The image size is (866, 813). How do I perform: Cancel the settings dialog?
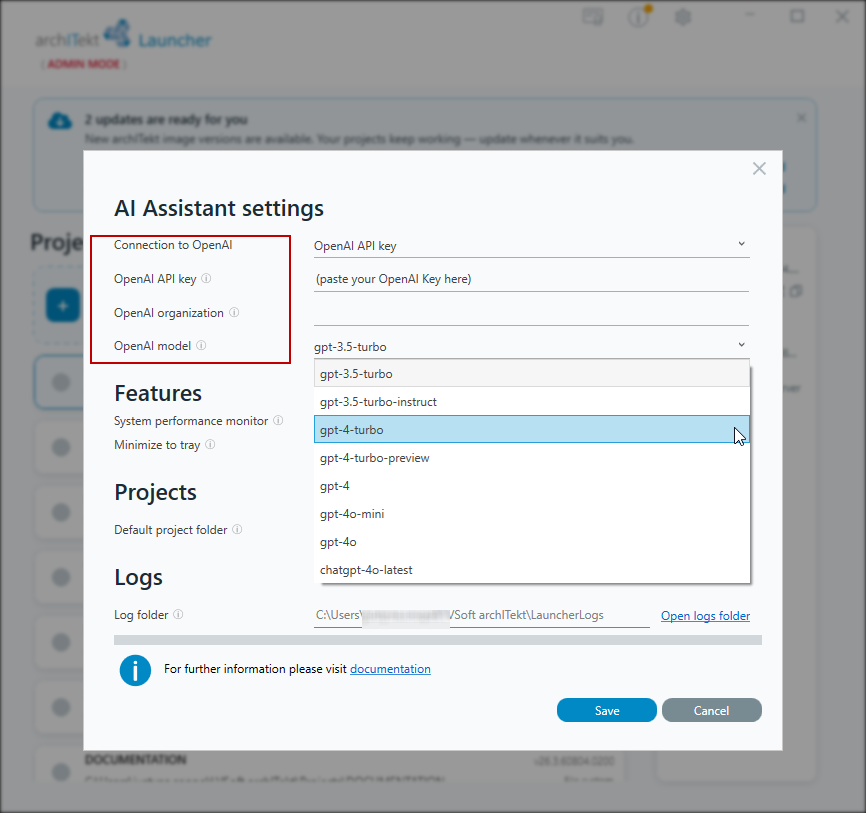(711, 710)
